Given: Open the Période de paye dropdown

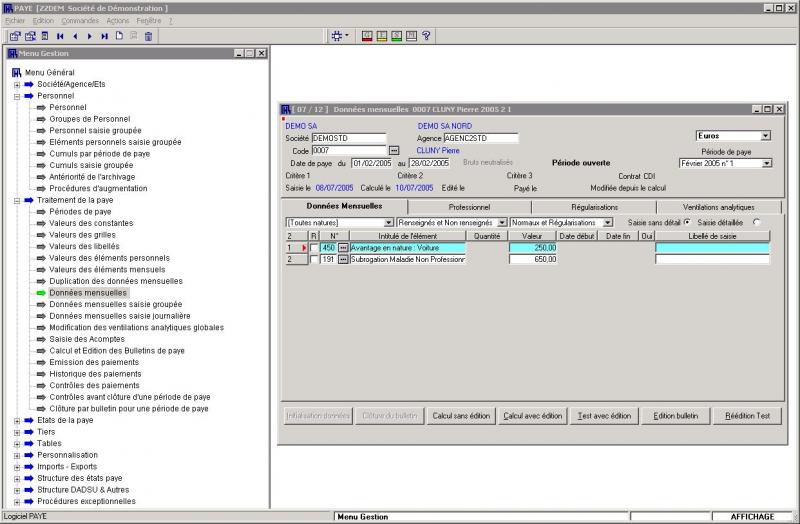Looking at the screenshot, I should tap(765, 162).
